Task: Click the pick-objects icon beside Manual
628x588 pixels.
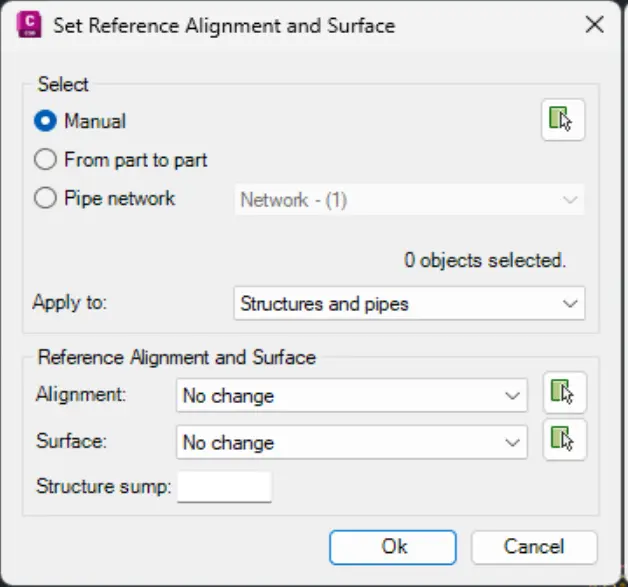Action: coord(562,121)
